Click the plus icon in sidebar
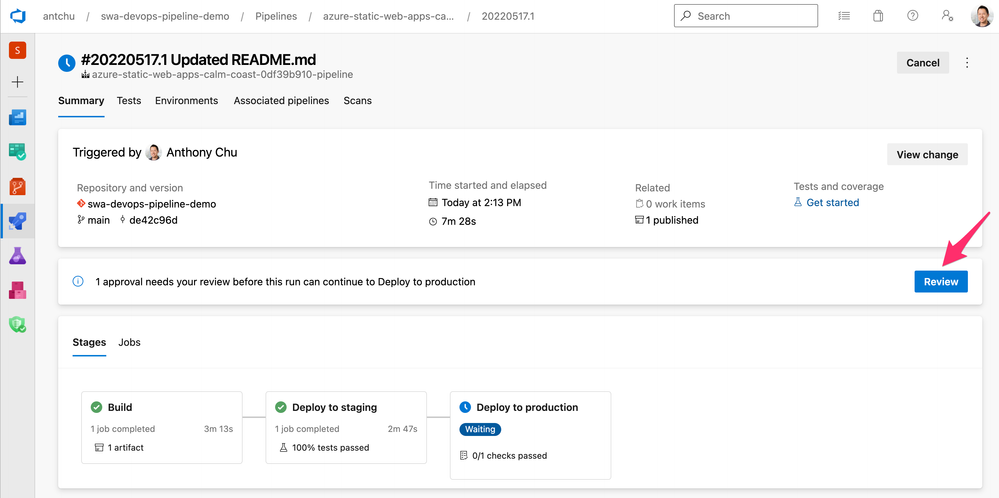 (x=17, y=82)
